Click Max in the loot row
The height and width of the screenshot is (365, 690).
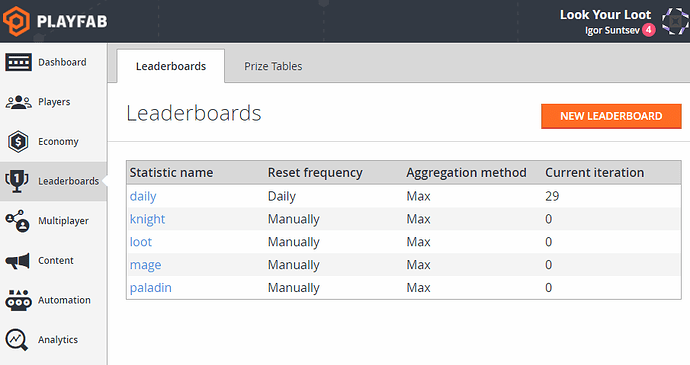tap(418, 242)
